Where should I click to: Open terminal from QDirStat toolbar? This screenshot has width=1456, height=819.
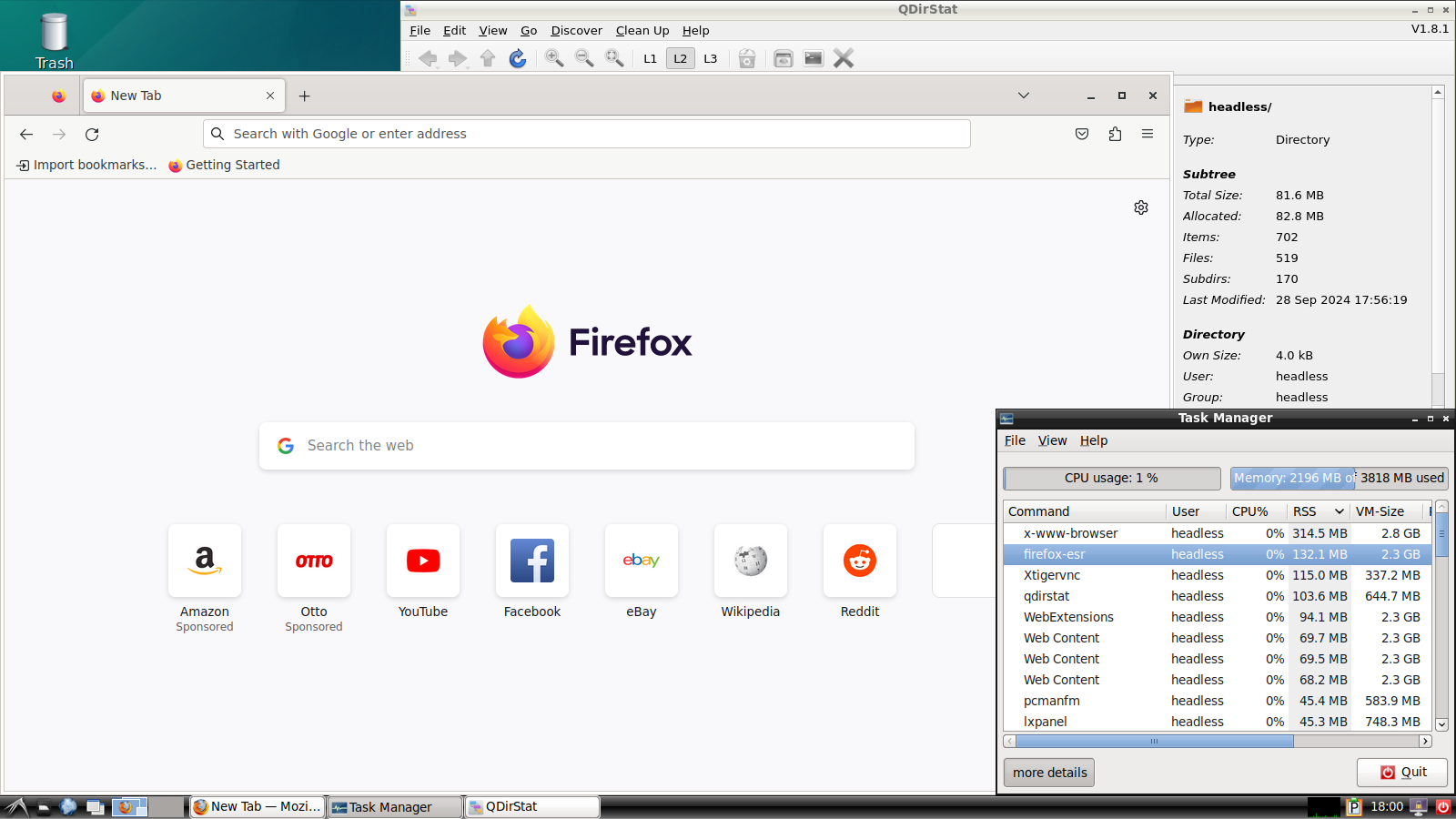[814, 58]
